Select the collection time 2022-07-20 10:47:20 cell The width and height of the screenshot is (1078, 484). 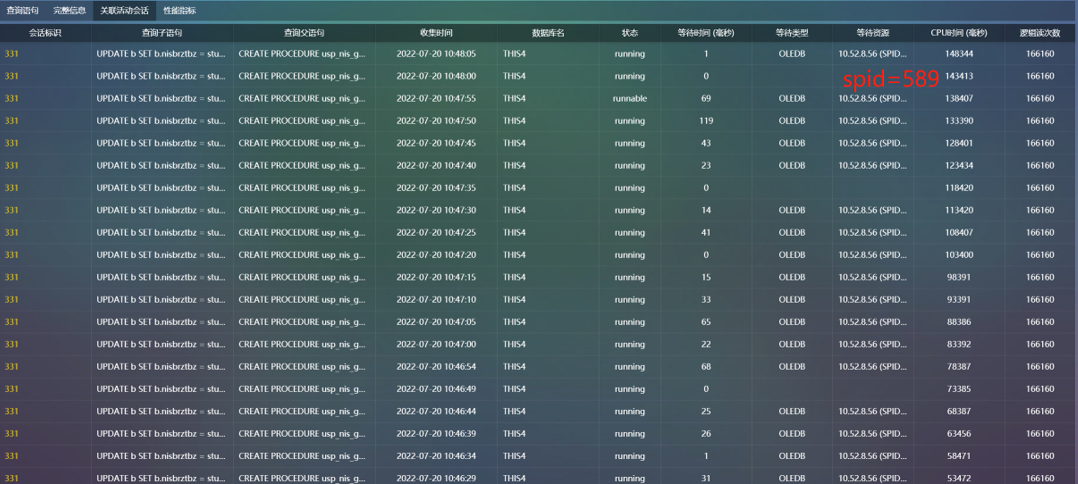coord(436,255)
